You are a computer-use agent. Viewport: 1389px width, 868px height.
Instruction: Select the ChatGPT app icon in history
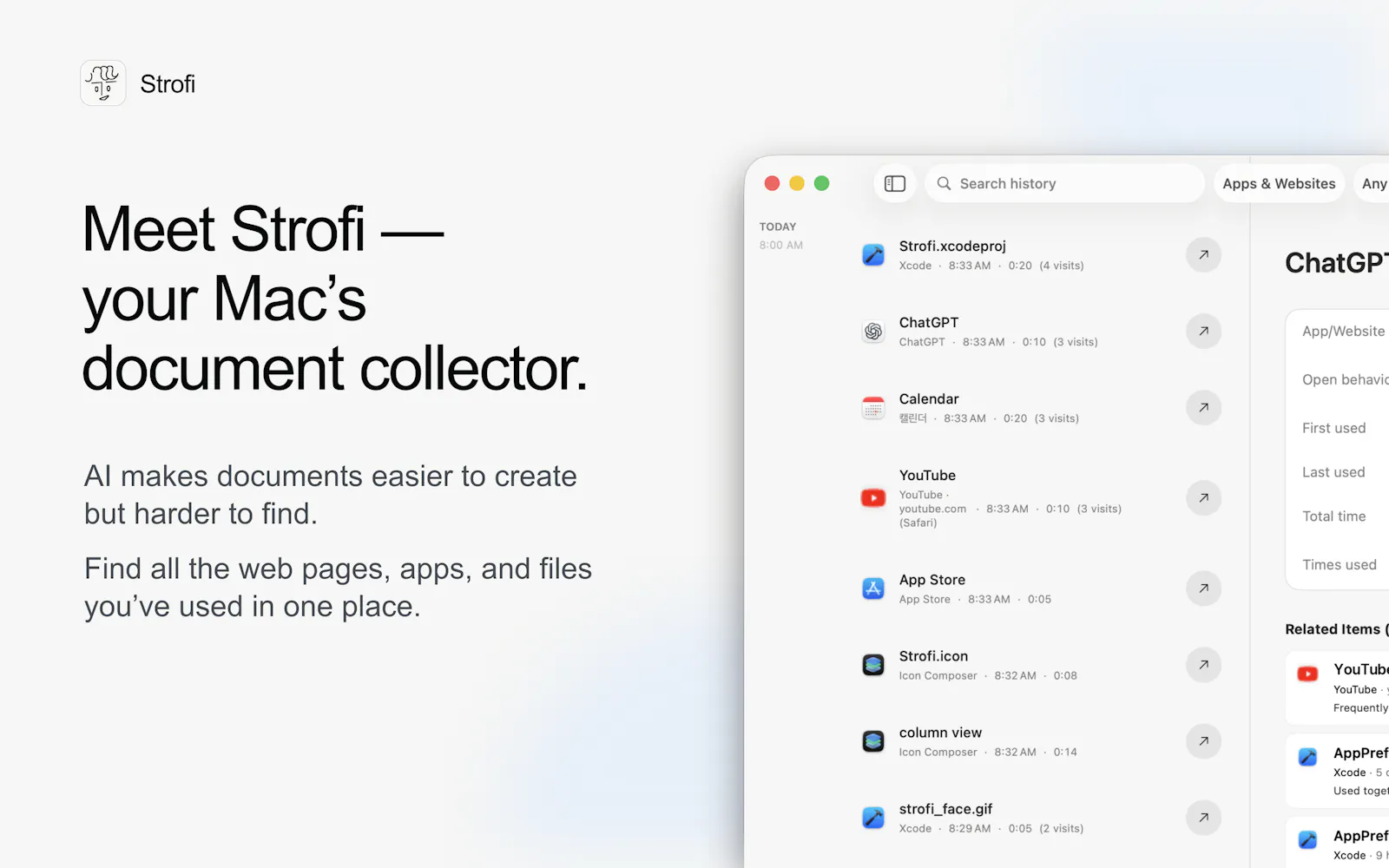(873, 332)
